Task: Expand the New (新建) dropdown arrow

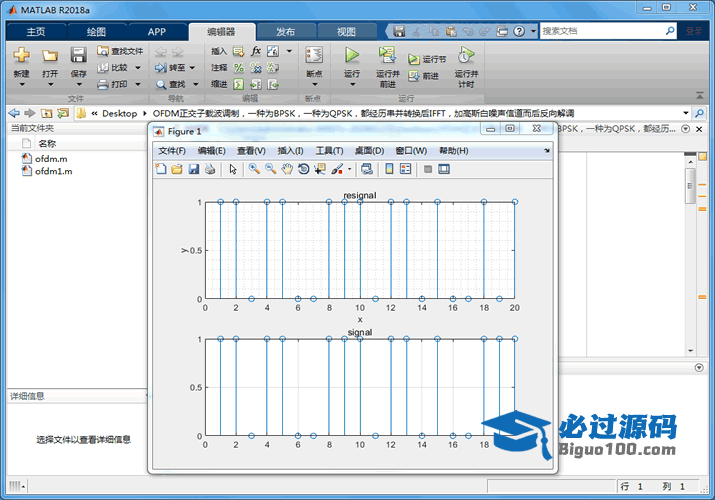Action: pos(22,85)
